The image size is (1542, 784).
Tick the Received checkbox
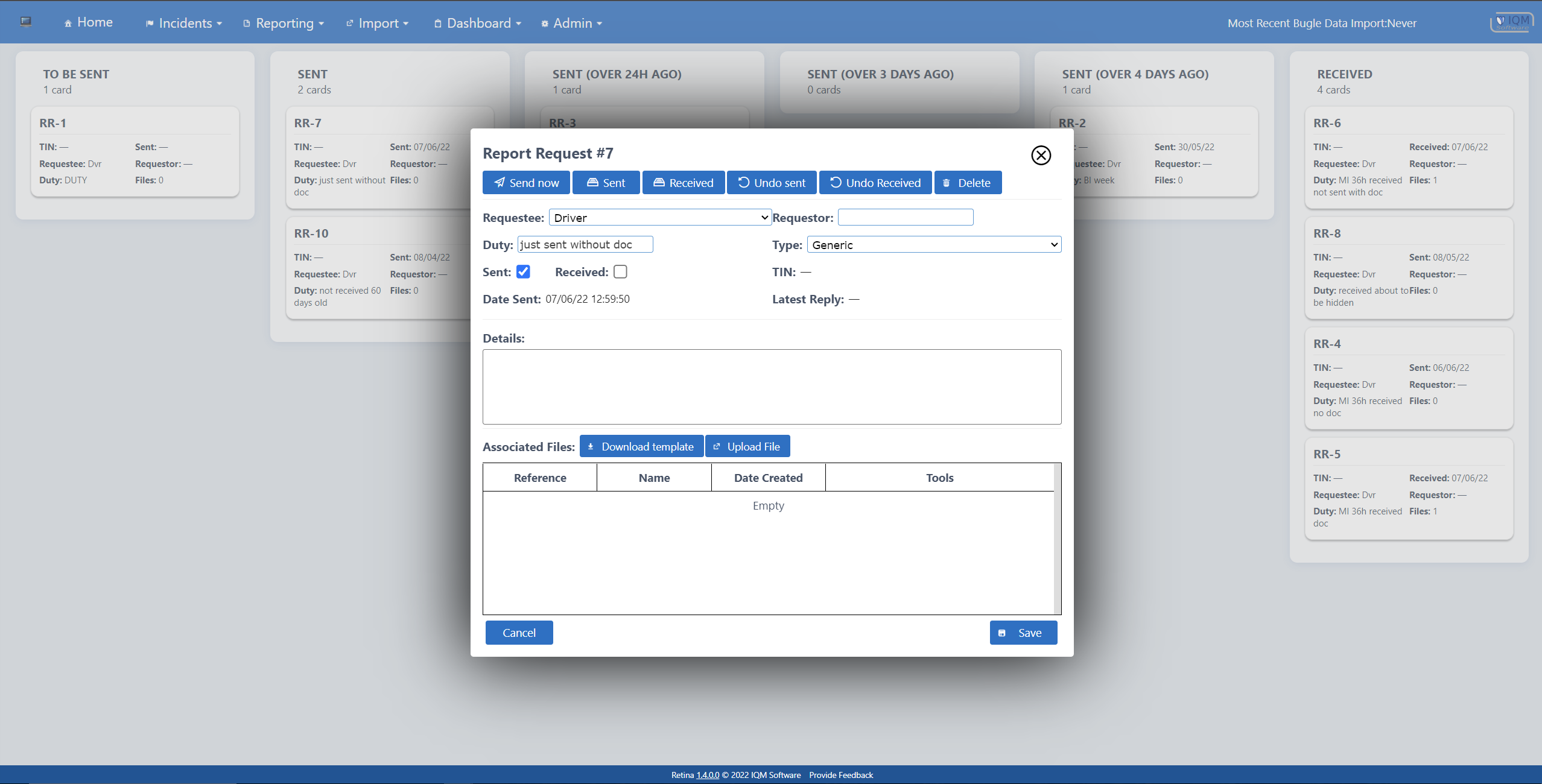620,272
